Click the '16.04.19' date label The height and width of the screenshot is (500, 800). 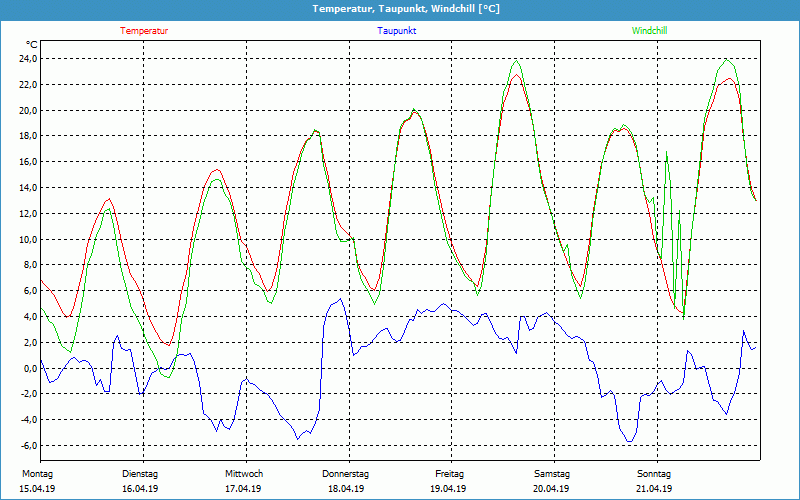coord(140,489)
